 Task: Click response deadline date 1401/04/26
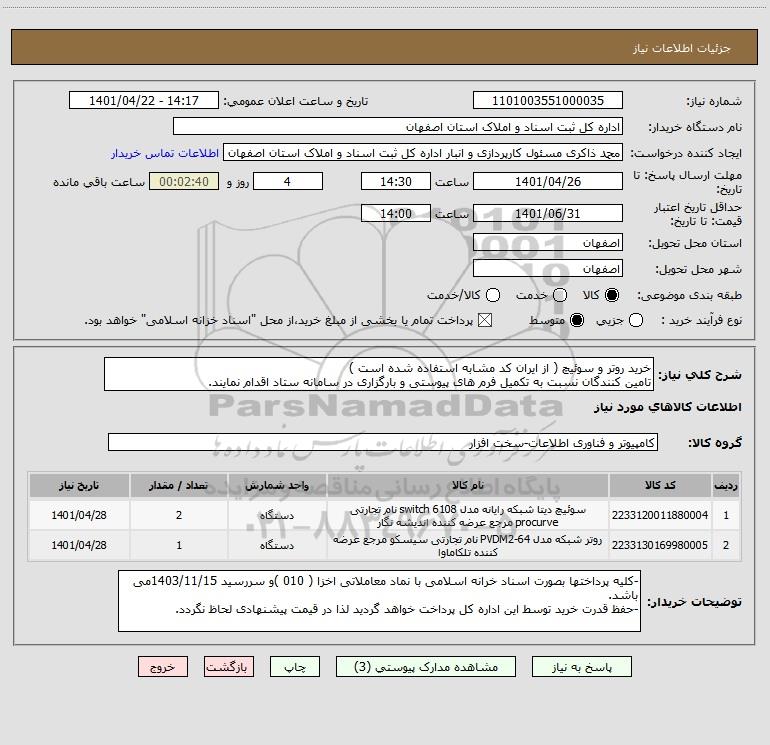(x=548, y=181)
